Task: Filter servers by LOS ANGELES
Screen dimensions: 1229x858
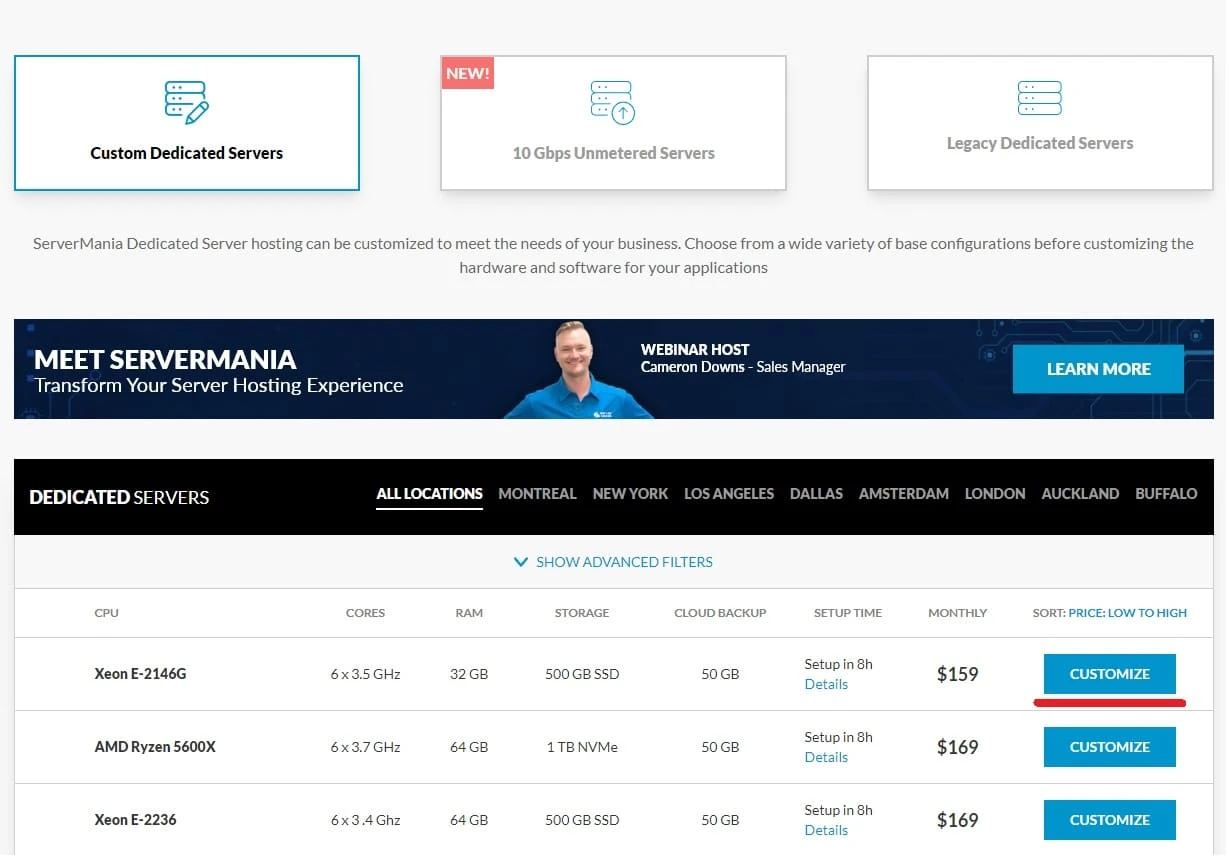Action: click(729, 494)
